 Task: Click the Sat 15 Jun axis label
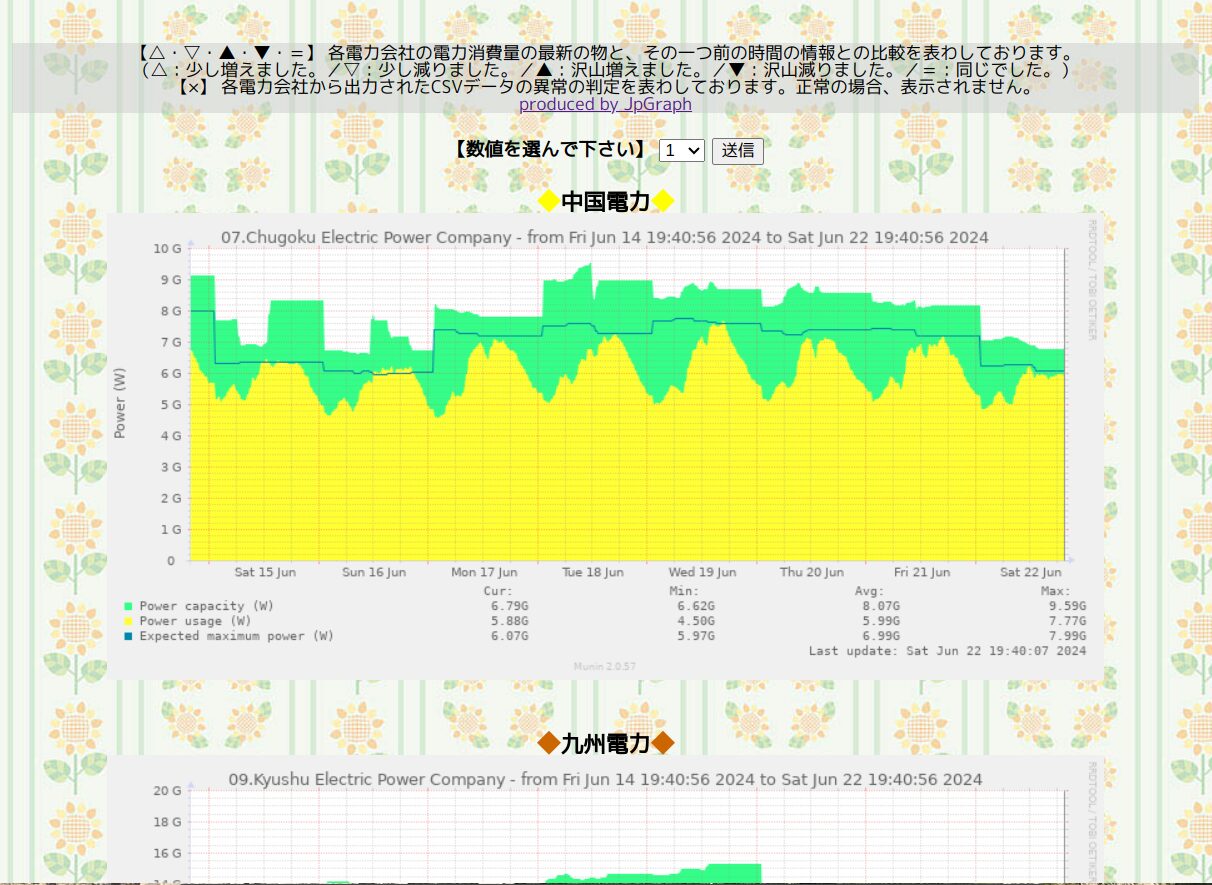pos(265,573)
